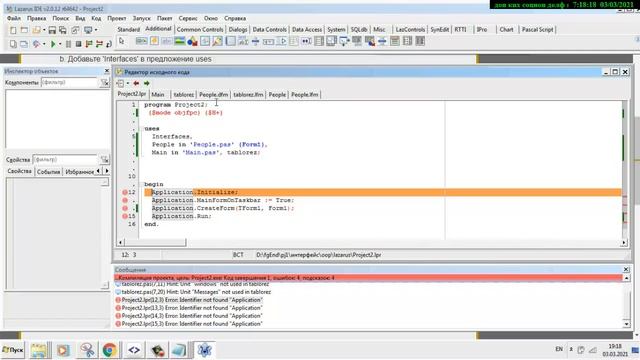640x360 pixels.
Task: Open the Справка menu
Action: click(235, 18)
